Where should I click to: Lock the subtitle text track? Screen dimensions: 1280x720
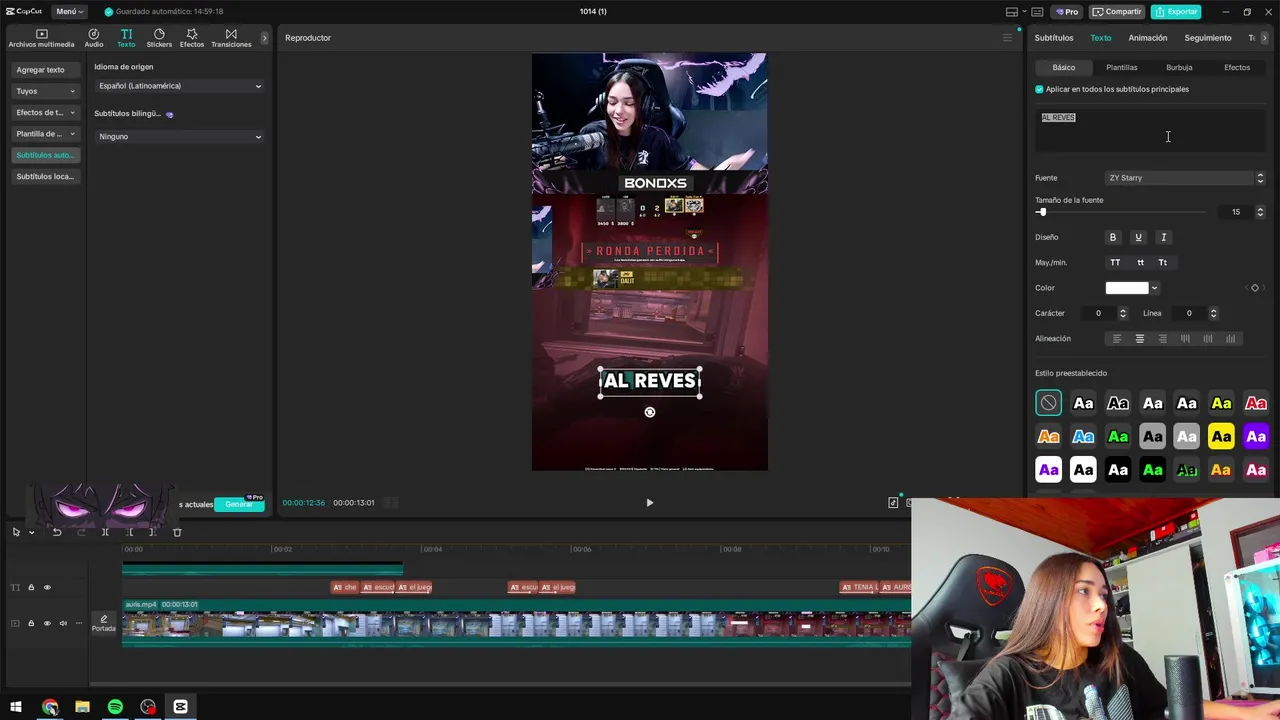[31, 587]
